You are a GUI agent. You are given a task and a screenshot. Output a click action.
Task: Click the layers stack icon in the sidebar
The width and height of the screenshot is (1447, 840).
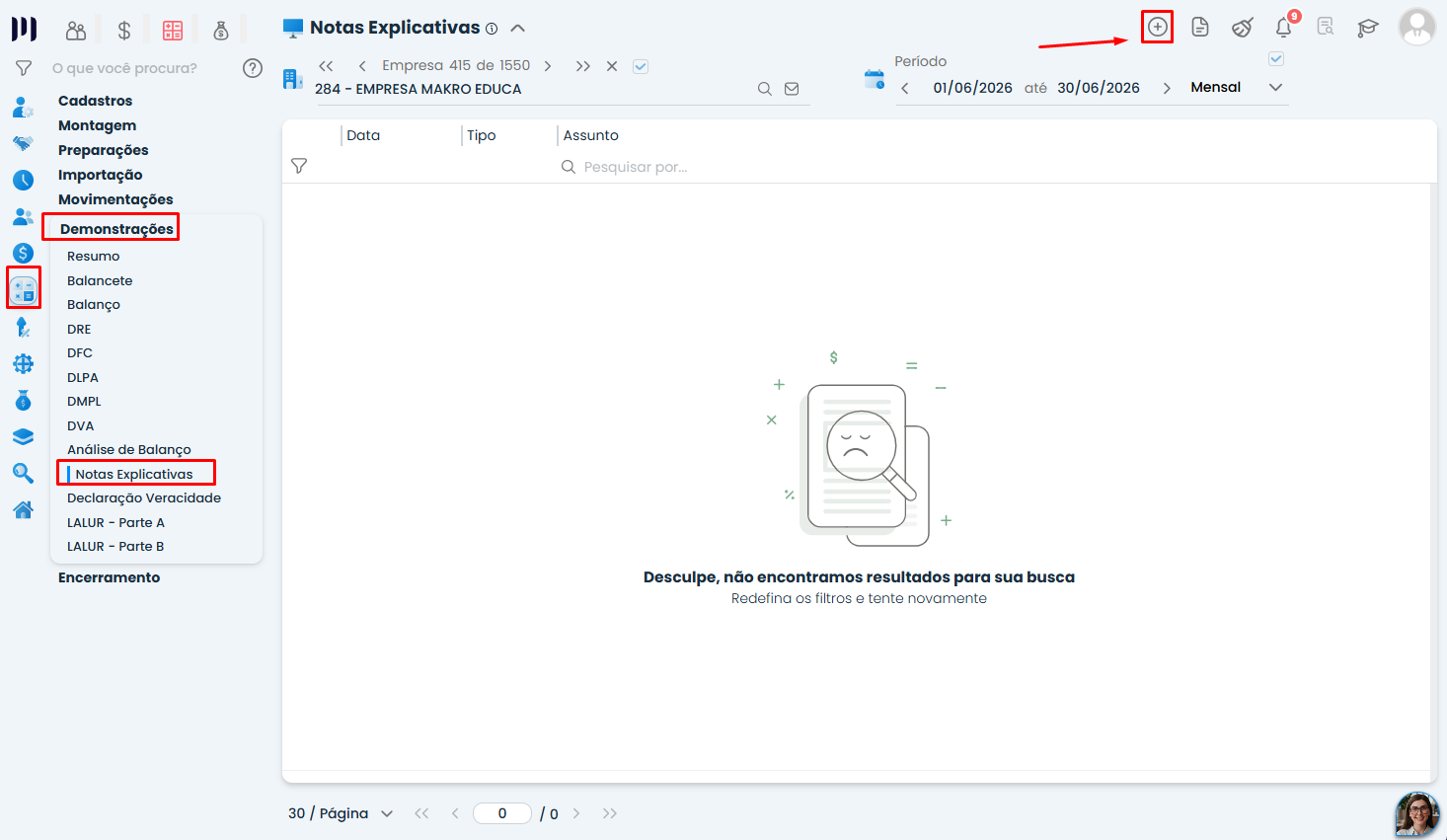click(x=23, y=436)
